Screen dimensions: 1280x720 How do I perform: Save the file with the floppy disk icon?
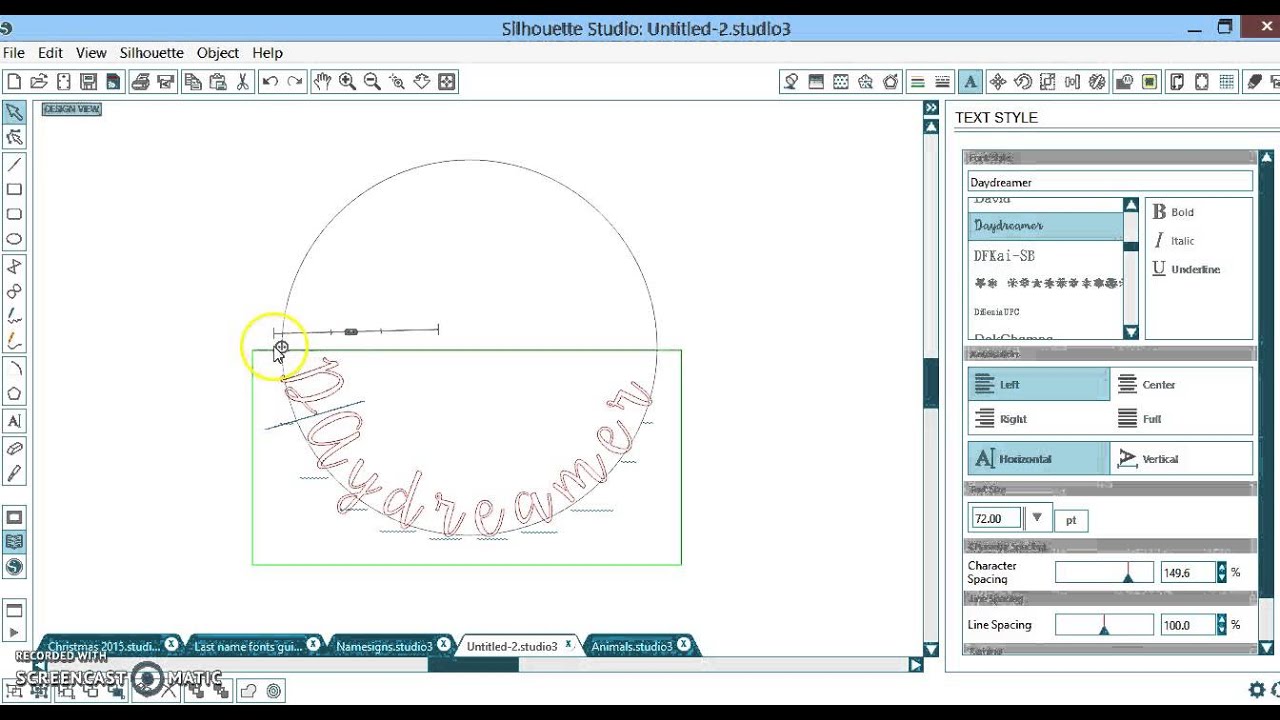(88, 82)
